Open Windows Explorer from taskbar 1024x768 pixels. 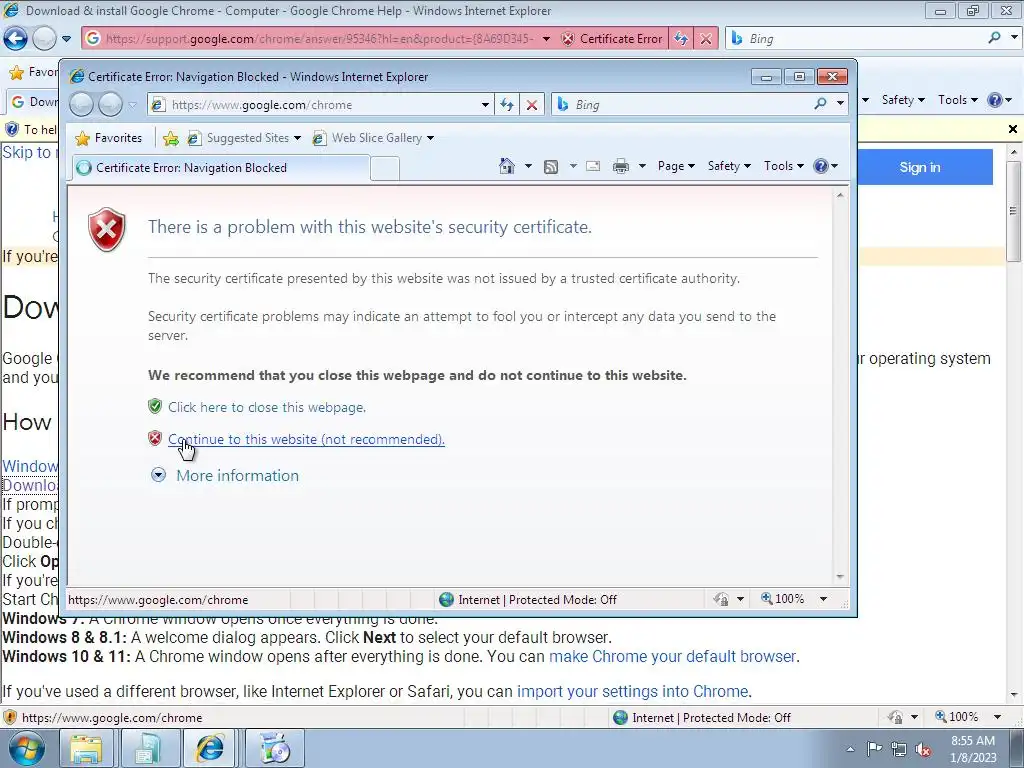pos(86,749)
